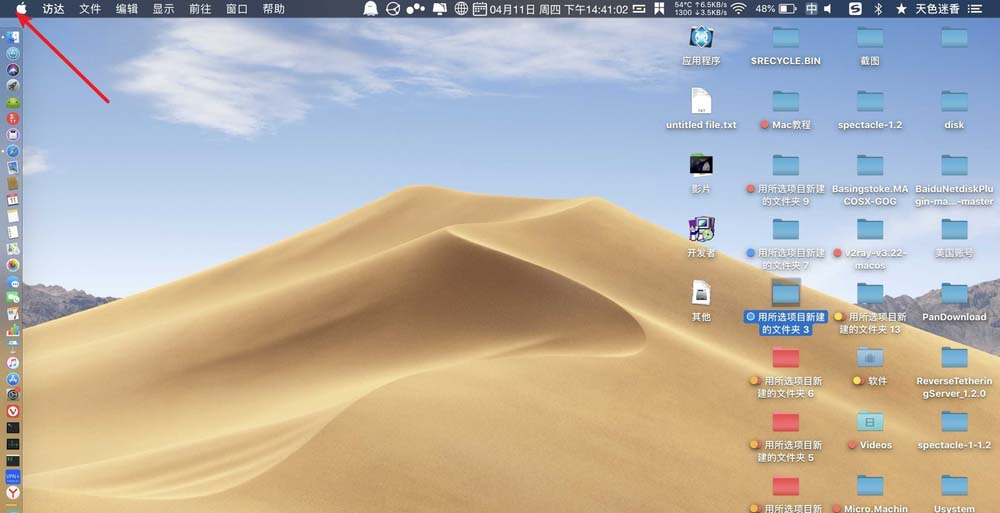Select the untitled file.txt desktop file
This screenshot has height=513, width=1000.
pyautogui.click(x=701, y=103)
